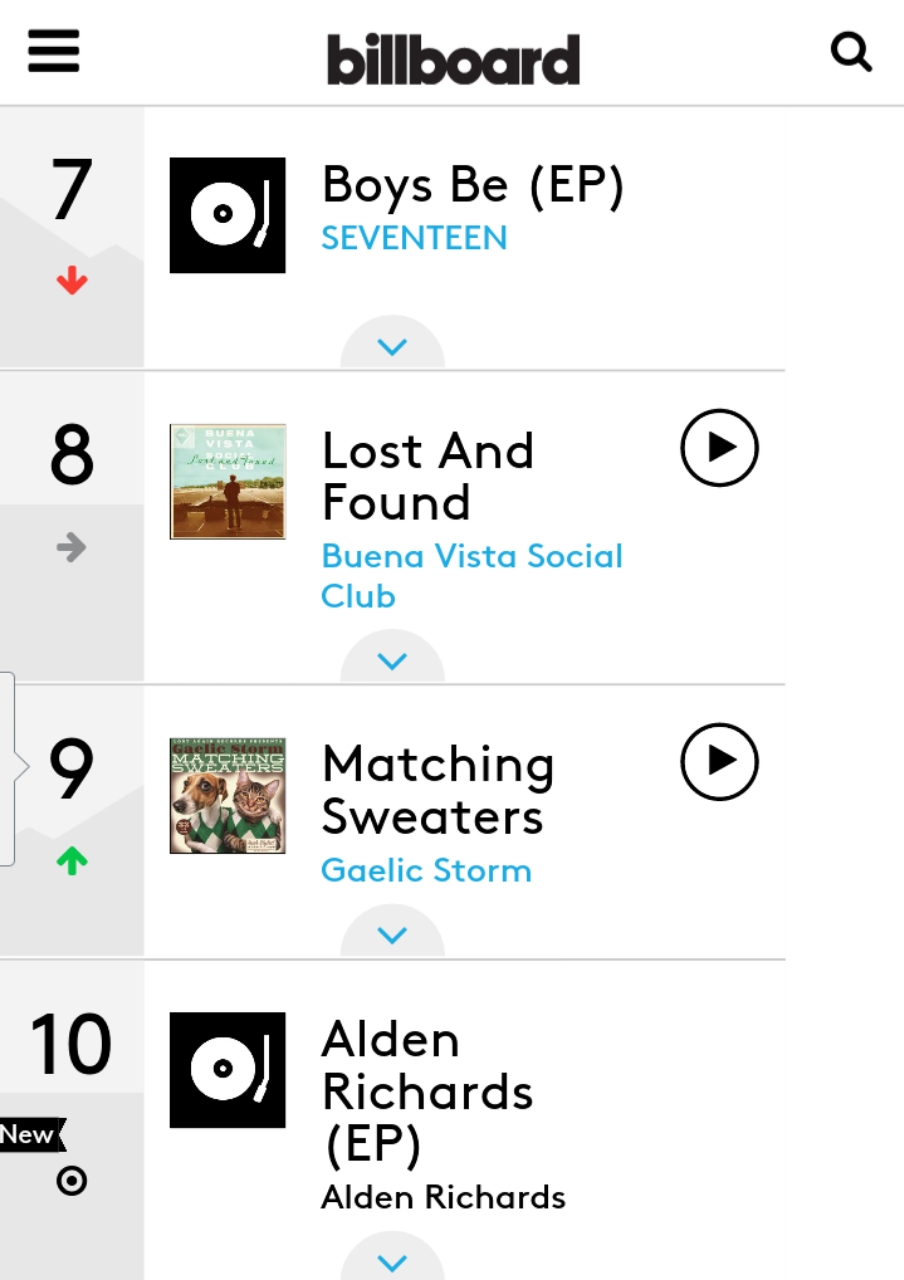Expand details for Alden Richards (EP)

pos(393,1262)
